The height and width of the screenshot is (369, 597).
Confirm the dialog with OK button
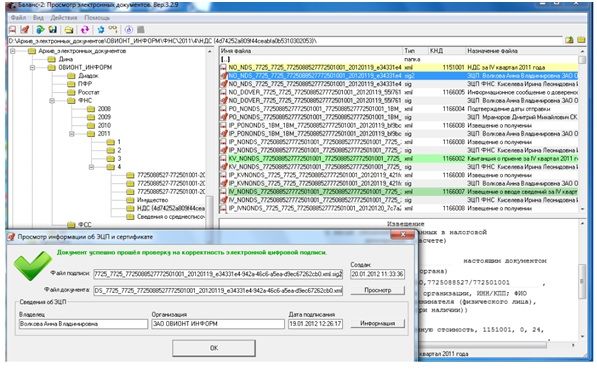214,348
